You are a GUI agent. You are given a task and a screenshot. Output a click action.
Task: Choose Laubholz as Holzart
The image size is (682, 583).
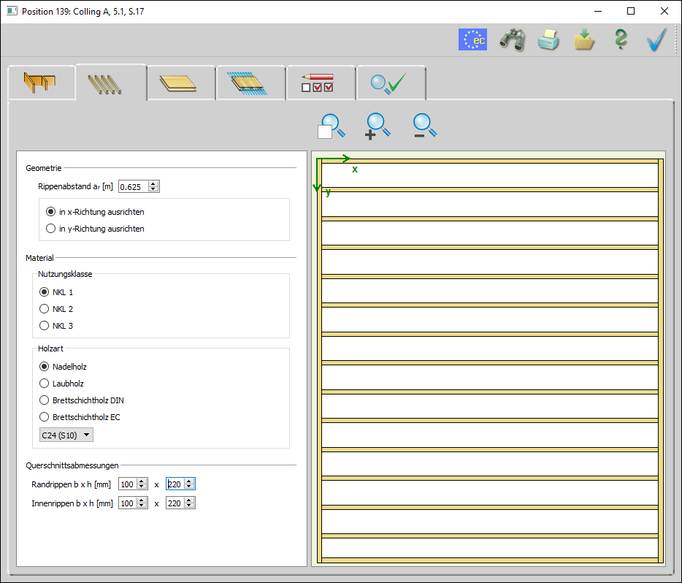pos(44,383)
